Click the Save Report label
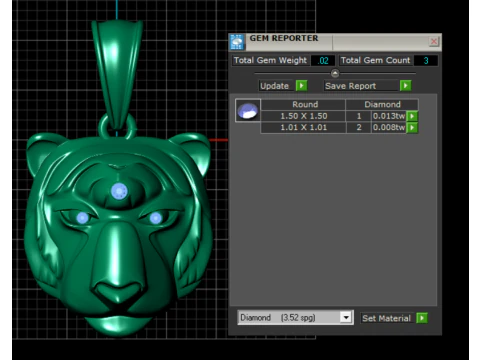Image resolution: width=480 pixels, height=360 pixels. pyautogui.click(x=350, y=86)
